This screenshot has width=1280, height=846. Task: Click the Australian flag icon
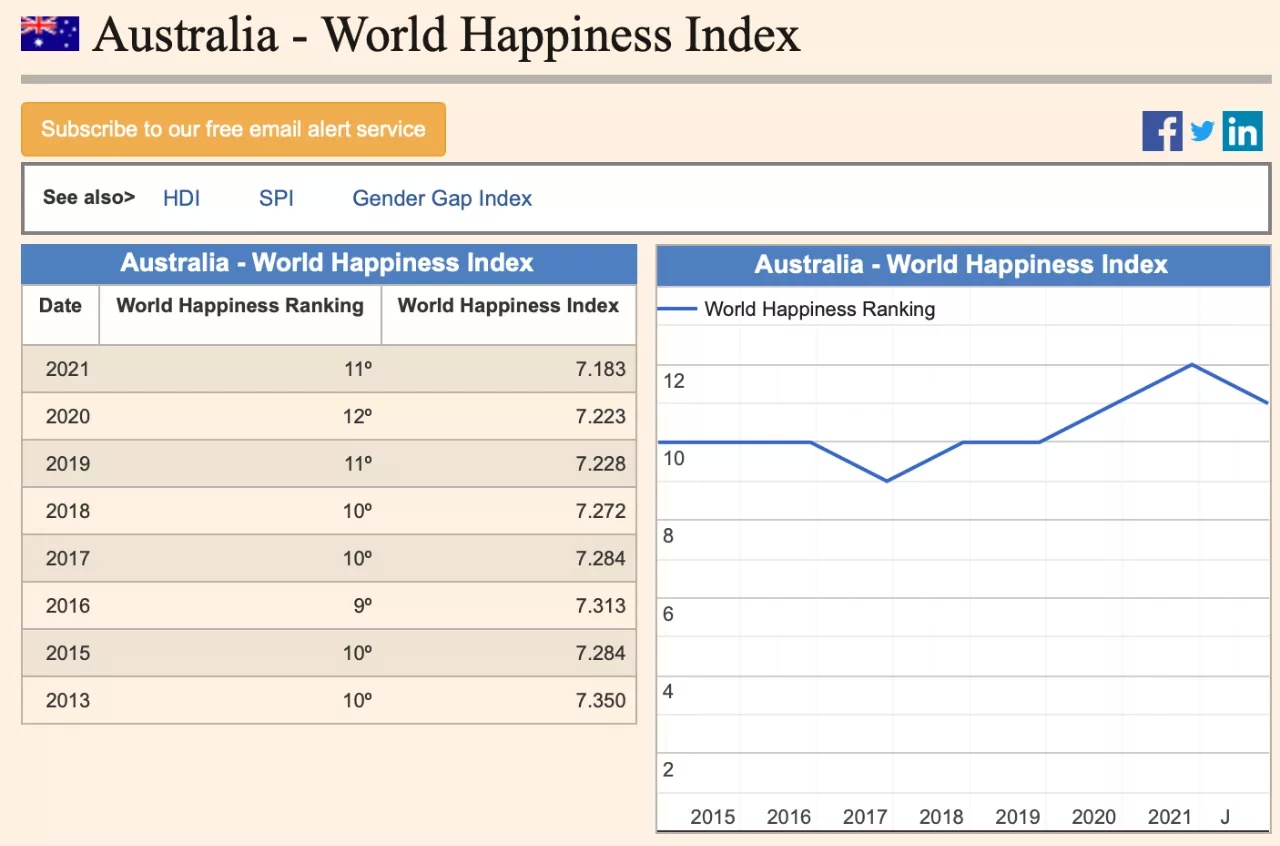50,34
